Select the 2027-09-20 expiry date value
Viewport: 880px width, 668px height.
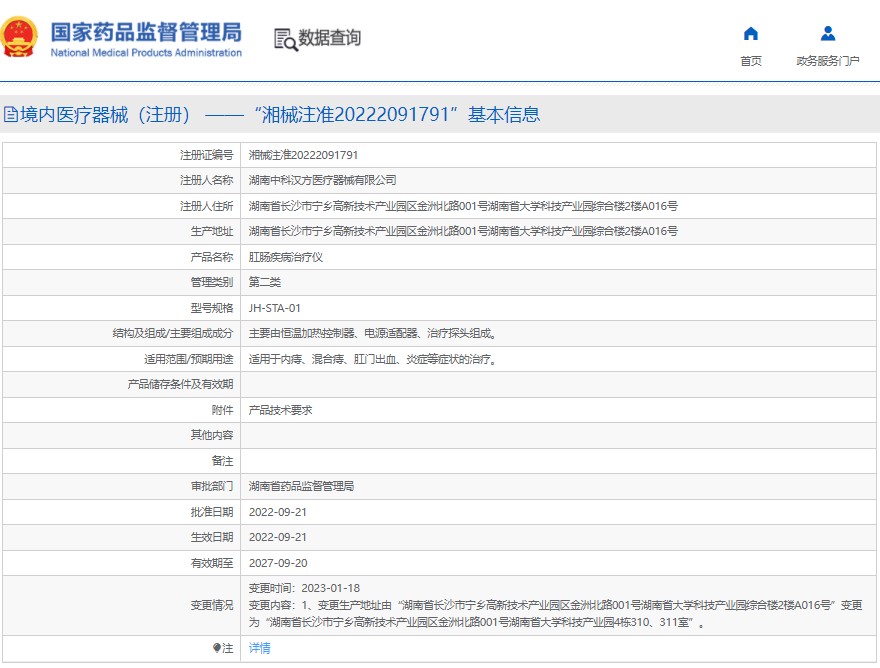pyautogui.click(x=278, y=563)
